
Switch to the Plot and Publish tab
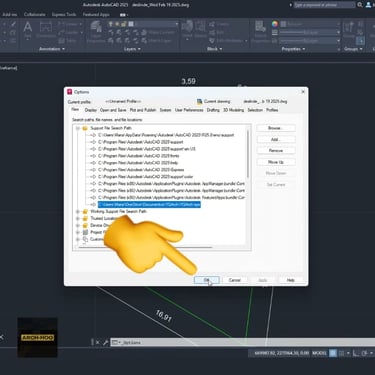click(x=143, y=110)
